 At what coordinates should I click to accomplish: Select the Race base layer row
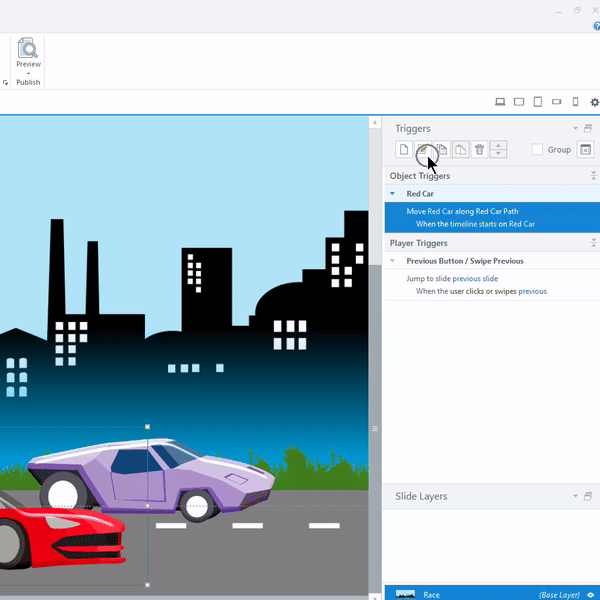click(x=492, y=593)
